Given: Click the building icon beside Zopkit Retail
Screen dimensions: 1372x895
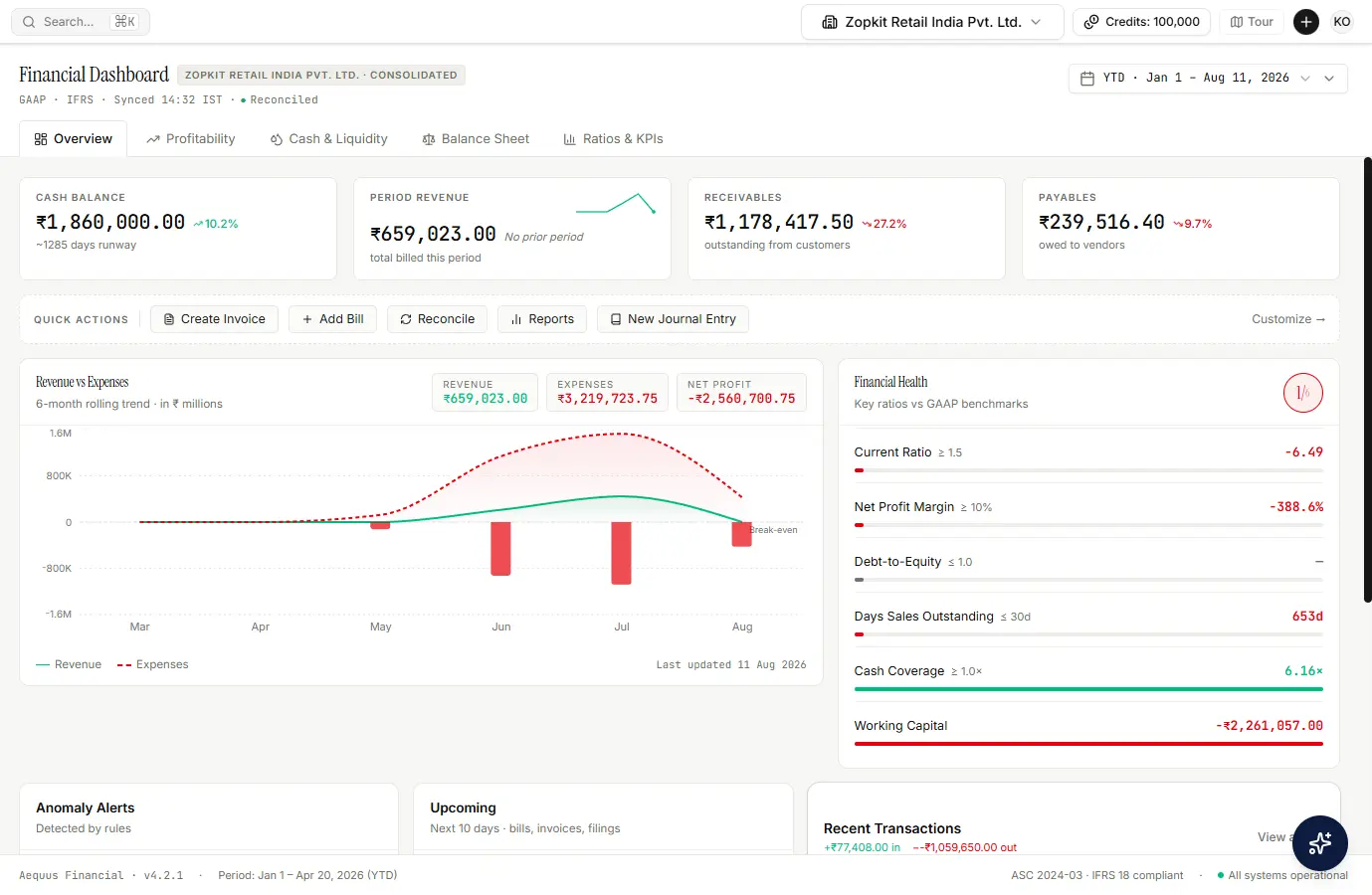Looking at the screenshot, I should (830, 22).
